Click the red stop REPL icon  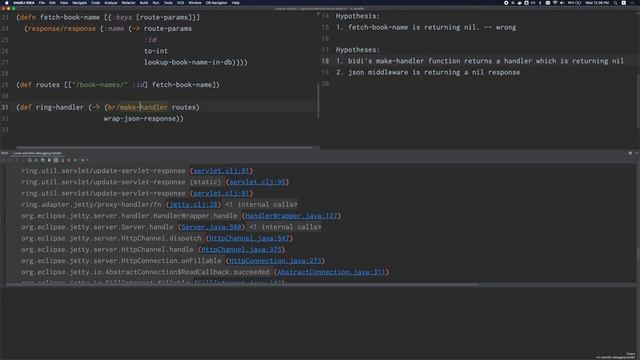click(69, 160)
